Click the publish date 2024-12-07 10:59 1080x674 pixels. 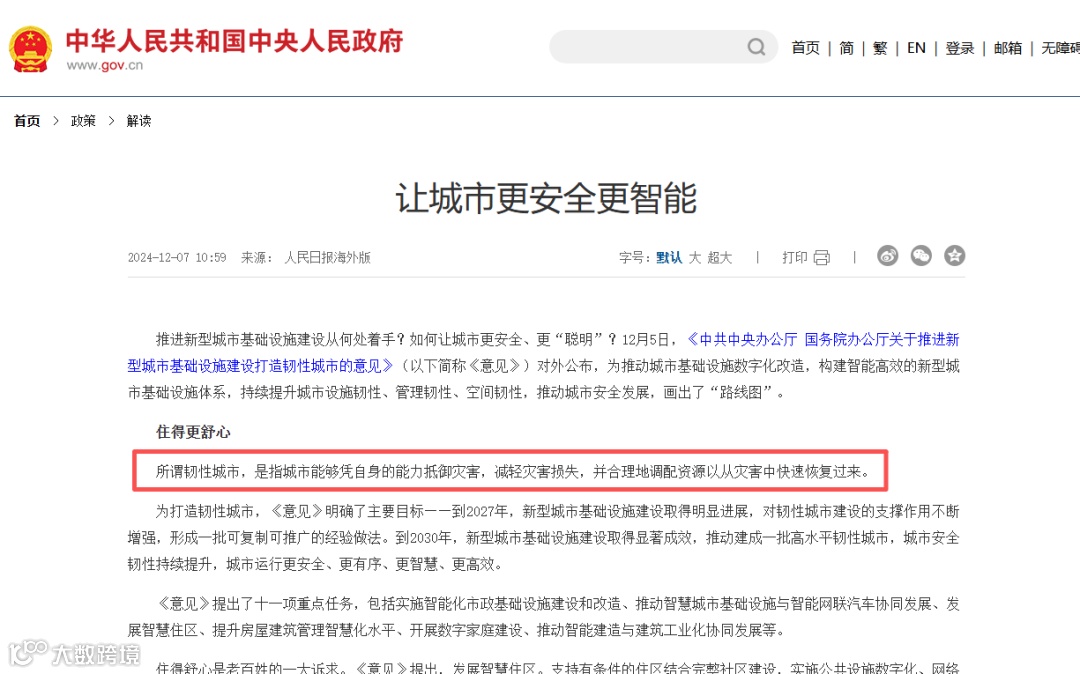[177, 257]
